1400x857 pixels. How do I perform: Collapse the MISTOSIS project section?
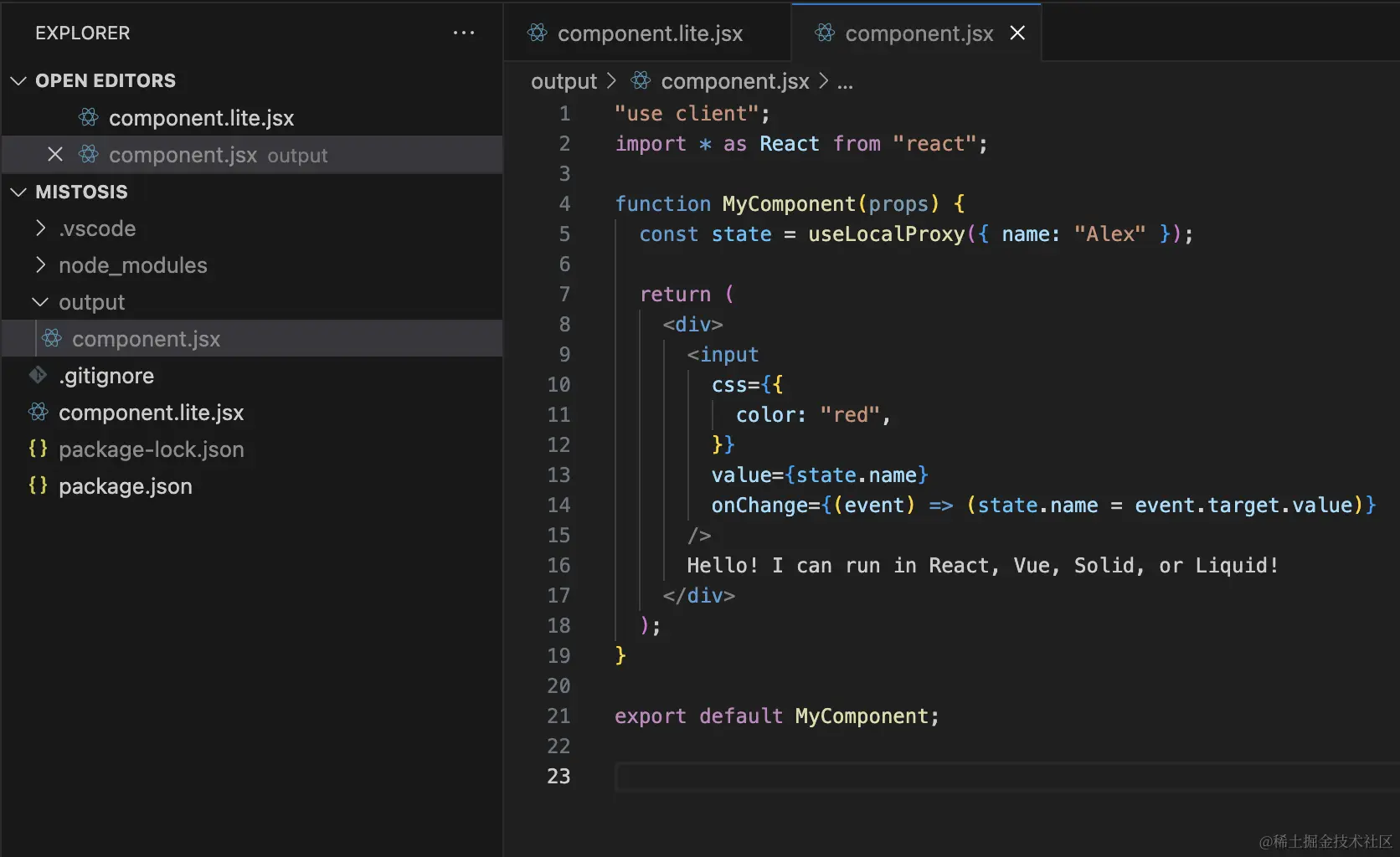tap(18, 192)
